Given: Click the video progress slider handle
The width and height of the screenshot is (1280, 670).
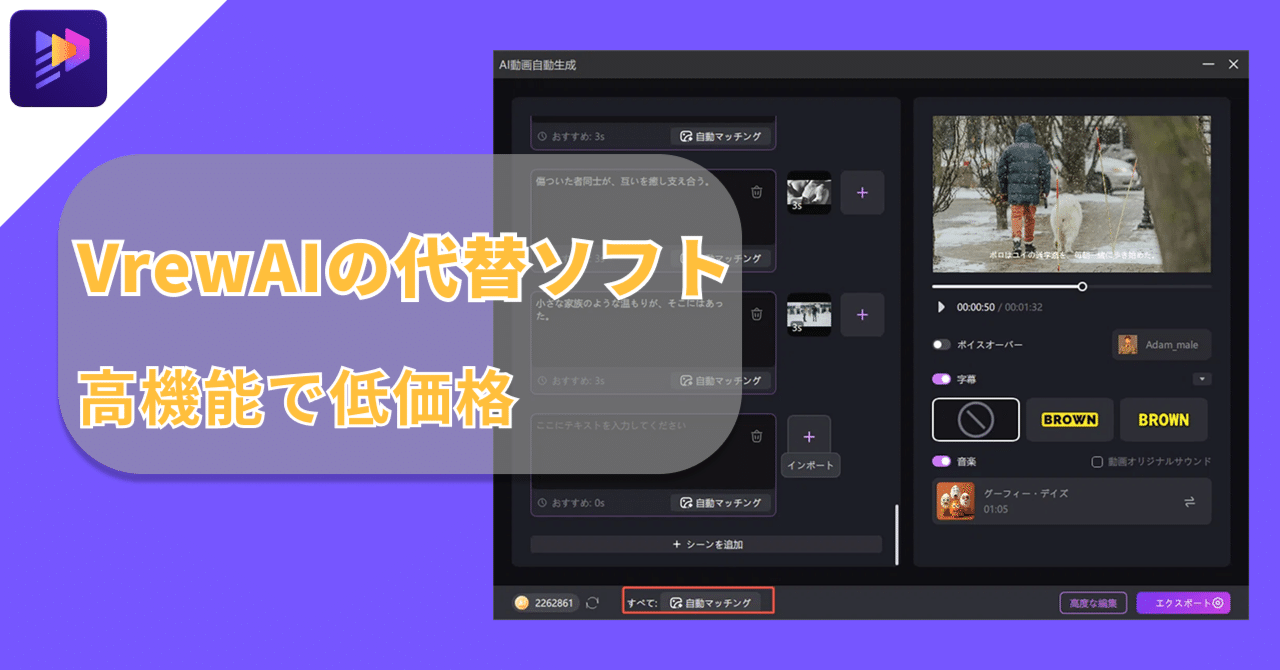Looking at the screenshot, I should coord(1082,285).
